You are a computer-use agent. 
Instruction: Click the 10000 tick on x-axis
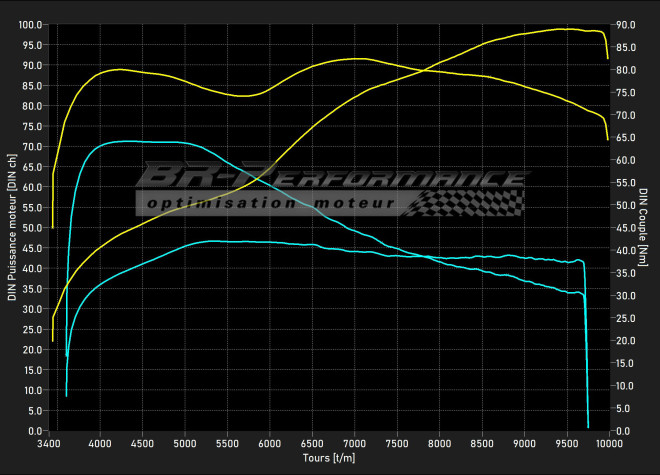click(609, 443)
